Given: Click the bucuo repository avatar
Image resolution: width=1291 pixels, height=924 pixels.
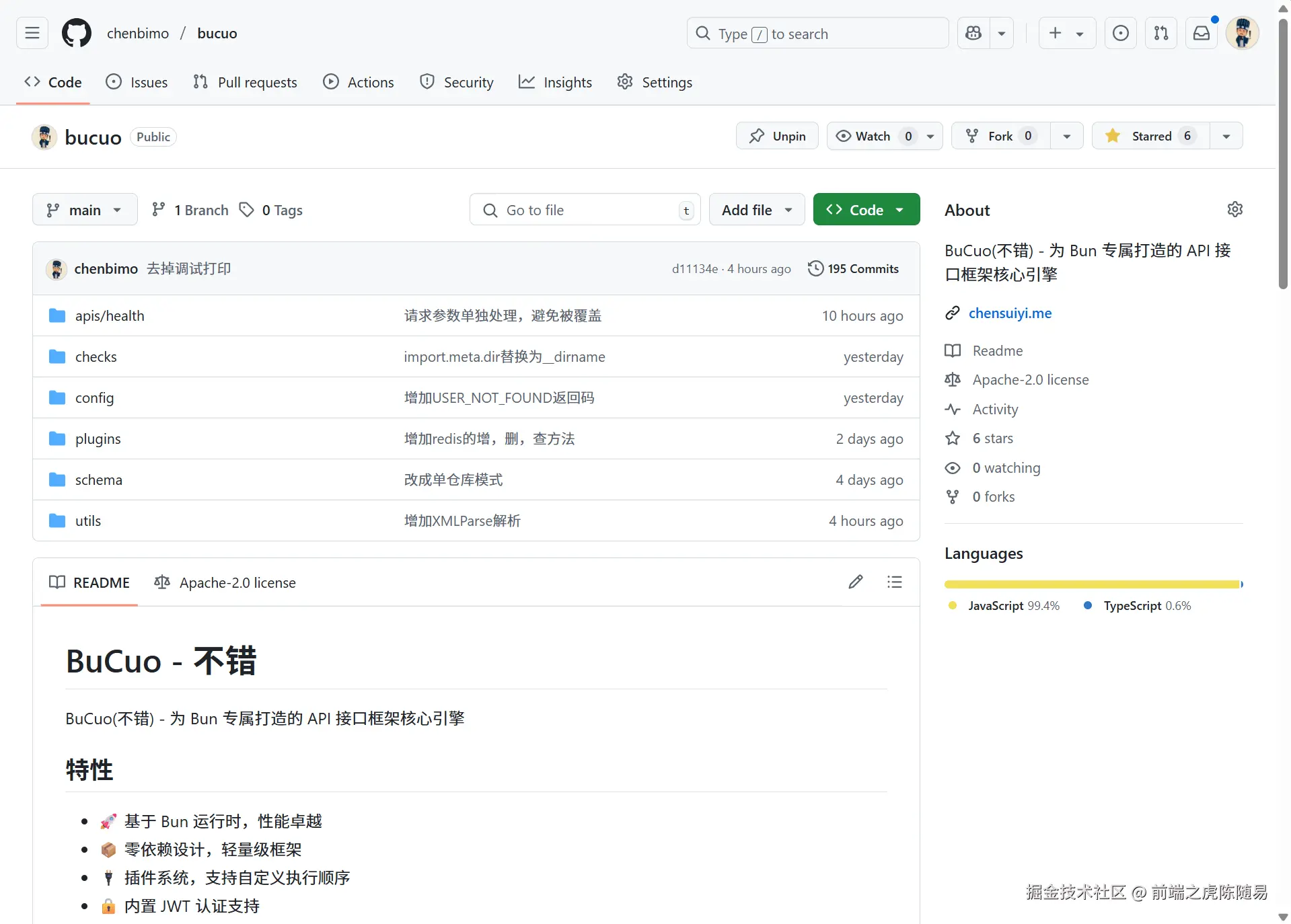Looking at the screenshot, I should coord(44,137).
